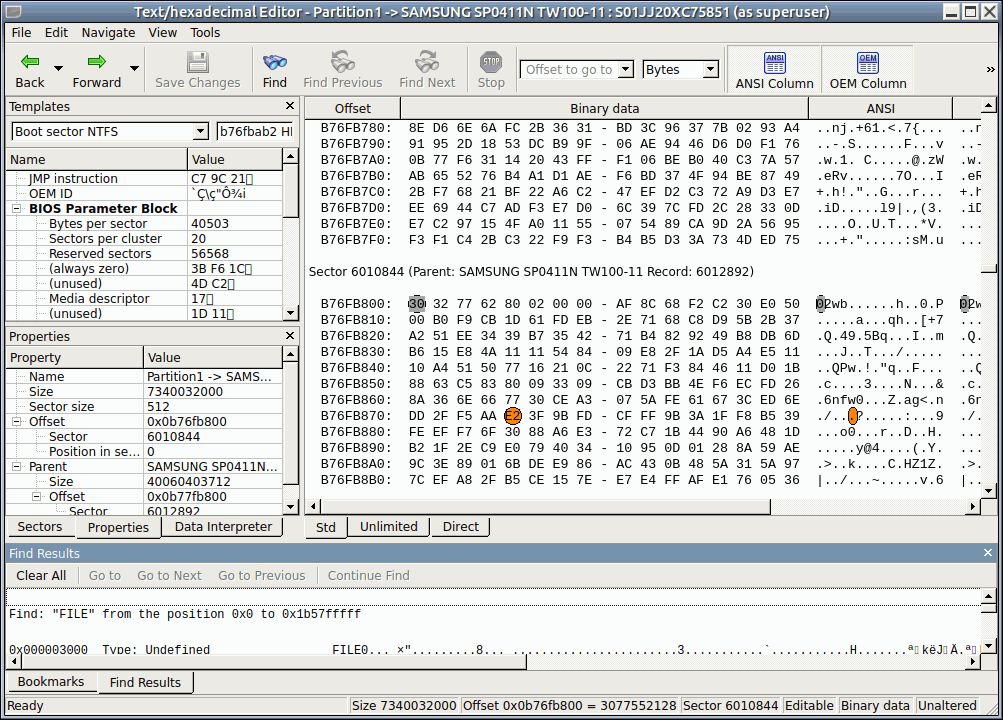
Task: Select the 0x000003000 find result row
Action: (493, 649)
